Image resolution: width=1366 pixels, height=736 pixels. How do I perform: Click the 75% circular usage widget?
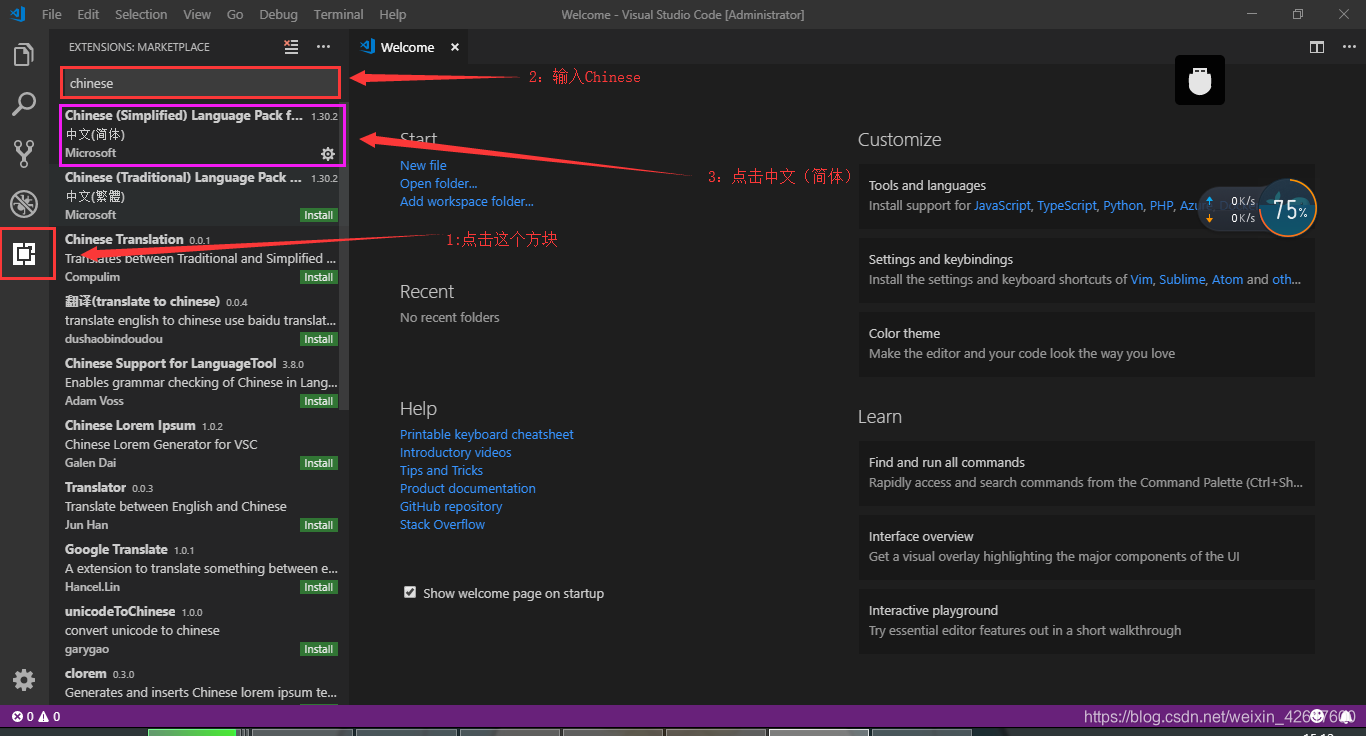[1289, 209]
